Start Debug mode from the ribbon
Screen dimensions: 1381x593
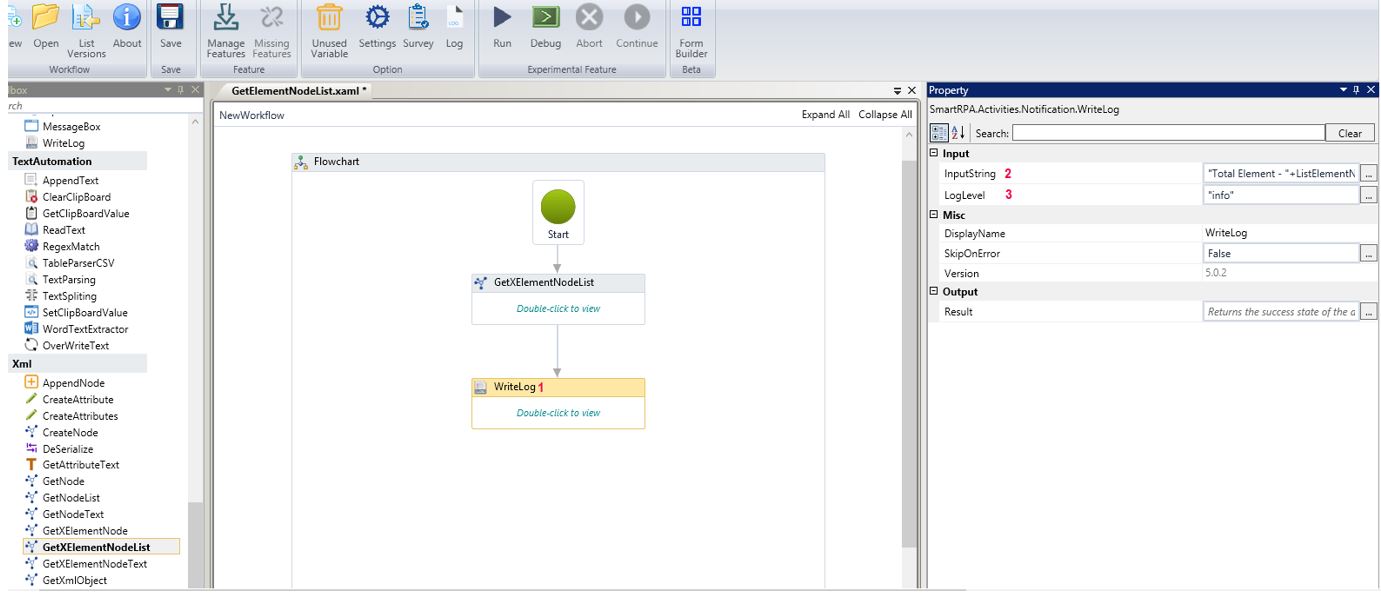tap(545, 19)
